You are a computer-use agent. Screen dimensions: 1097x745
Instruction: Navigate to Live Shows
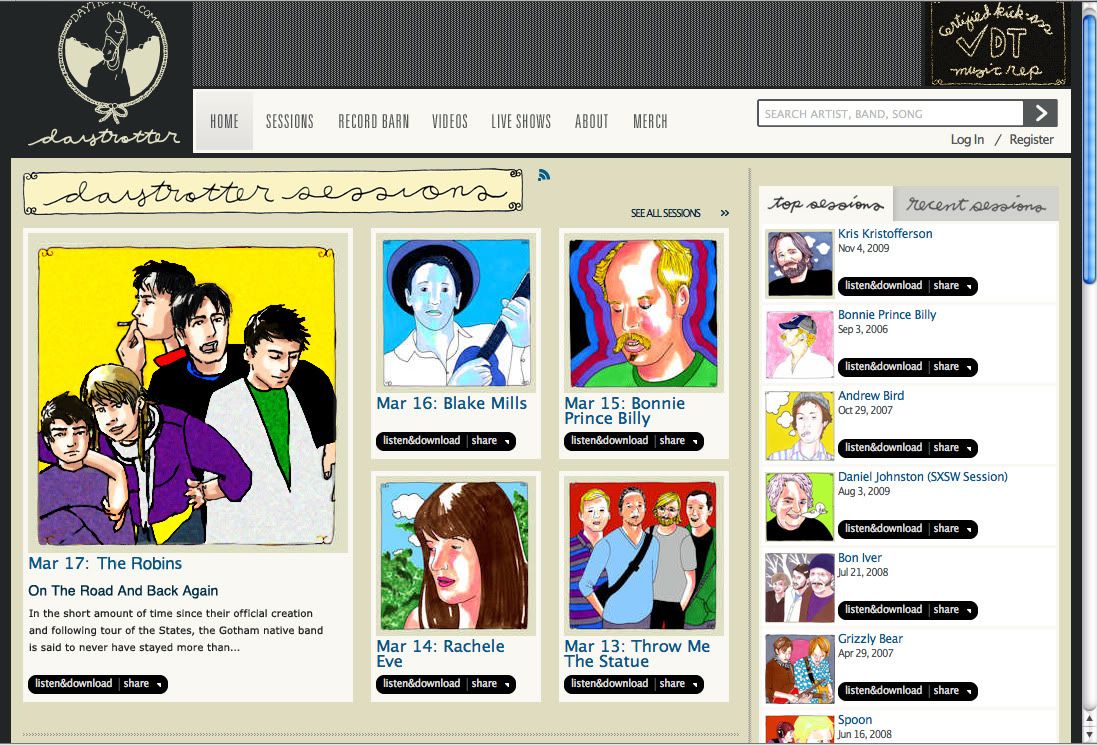(x=521, y=121)
